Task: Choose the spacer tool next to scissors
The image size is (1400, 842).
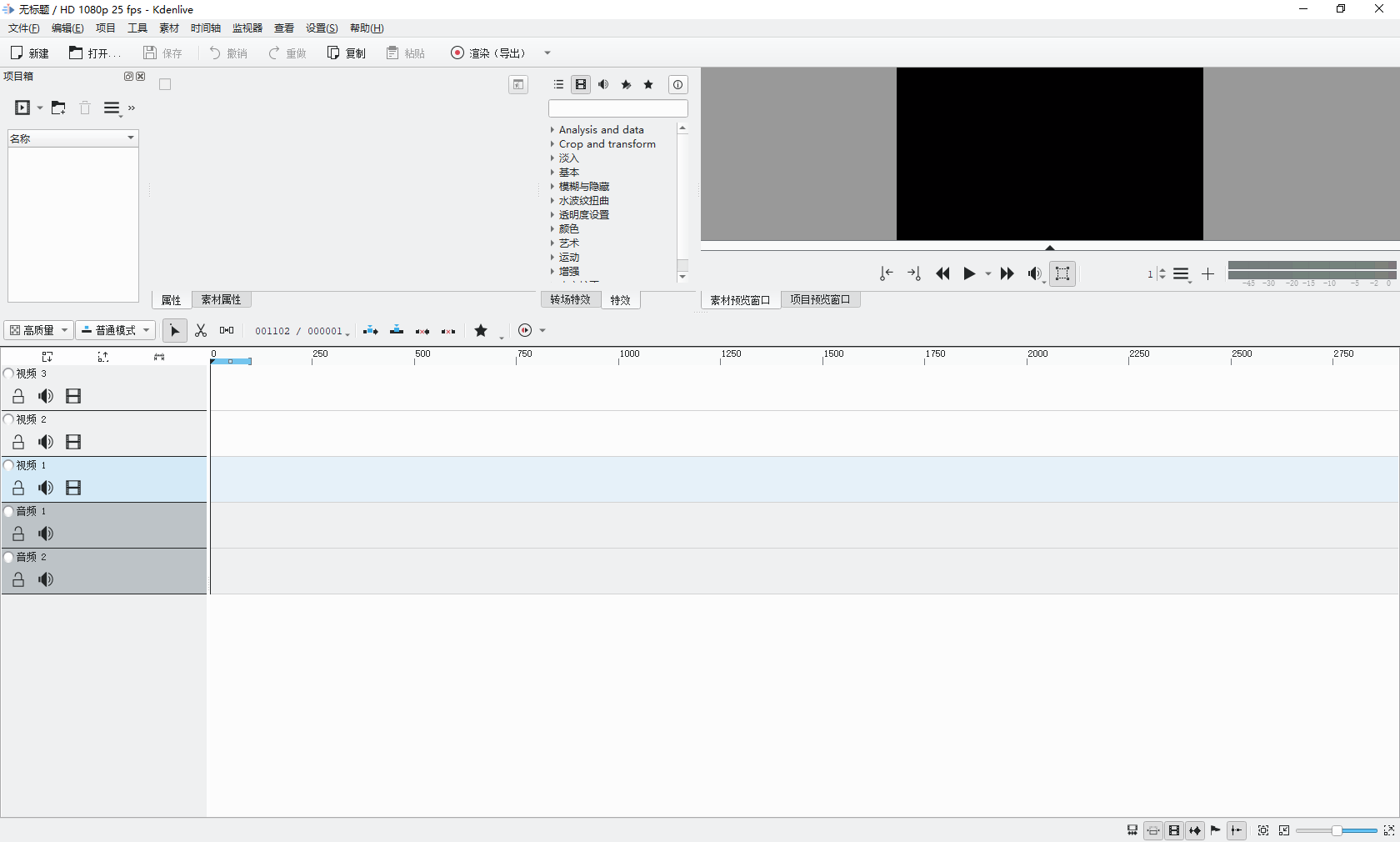Action: click(x=227, y=331)
